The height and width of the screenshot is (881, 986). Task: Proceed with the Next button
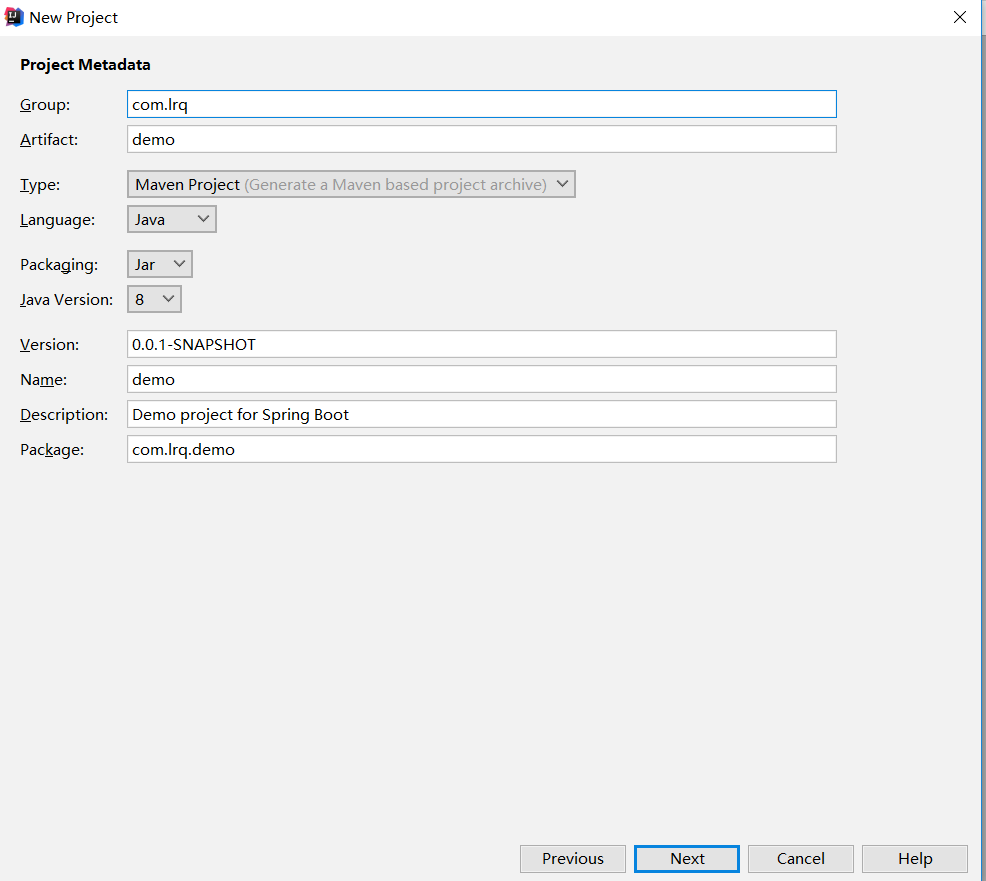[687, 859]
